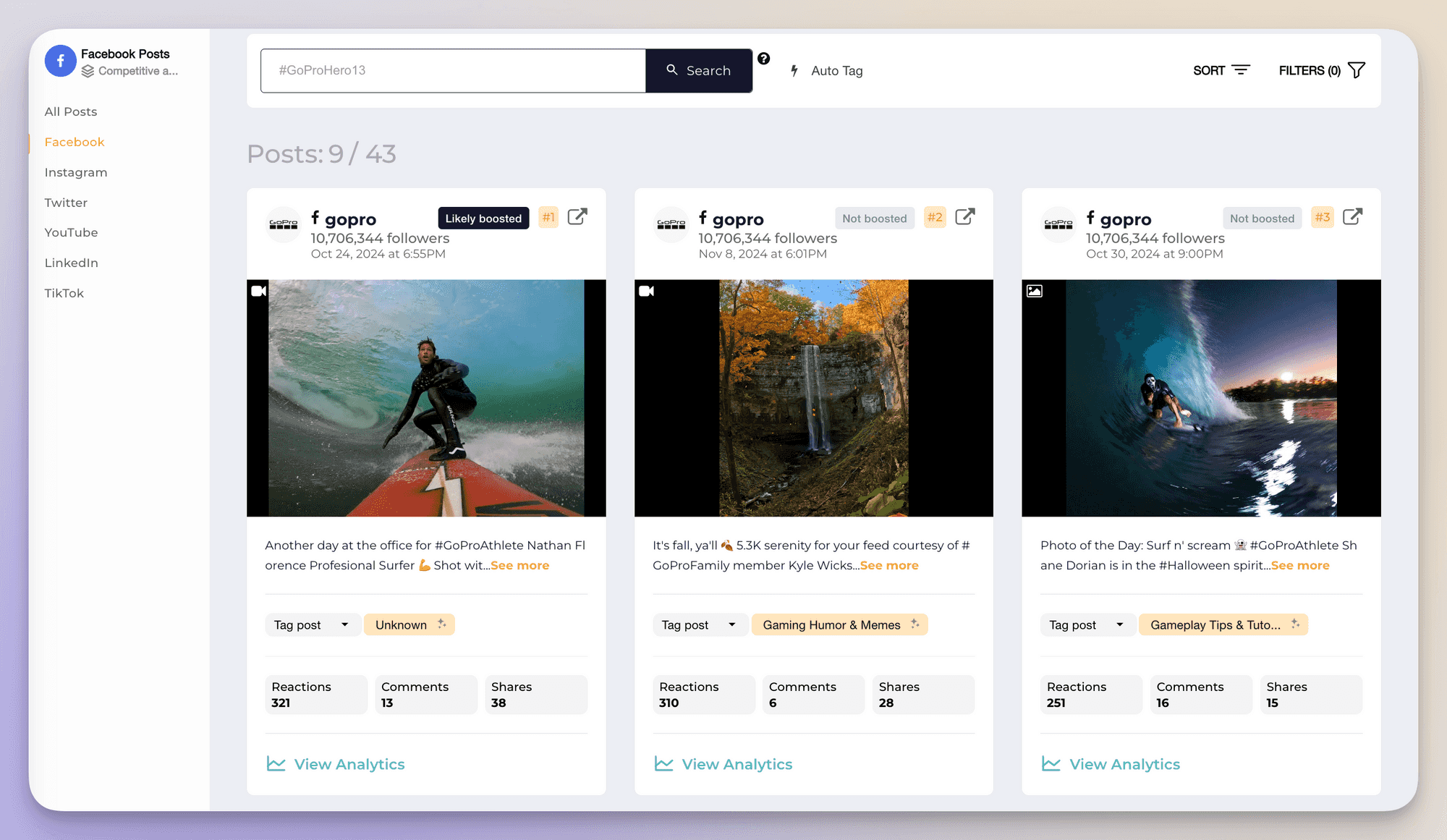The height and width of the screenshot is (840, 1447).
Task: Click the #2 rank badge
Action: click(x=935, y=217)
